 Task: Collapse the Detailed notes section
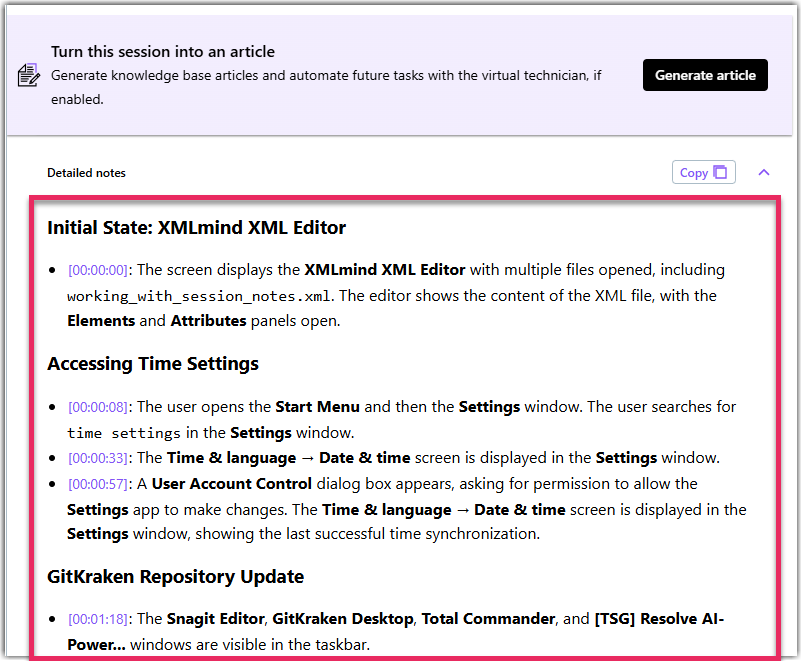click(764, 172)
